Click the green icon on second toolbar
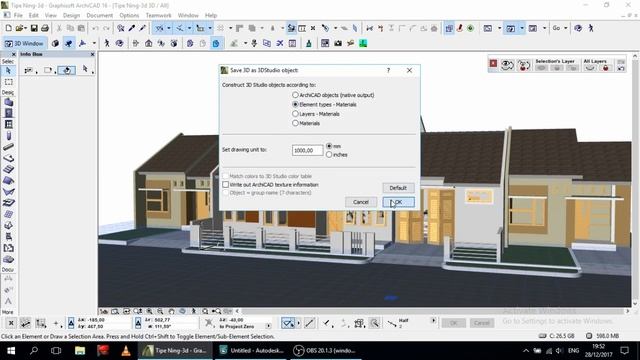The height and width of the screenshot is (360, 640). pyautogui.click(x=363, y=43)
